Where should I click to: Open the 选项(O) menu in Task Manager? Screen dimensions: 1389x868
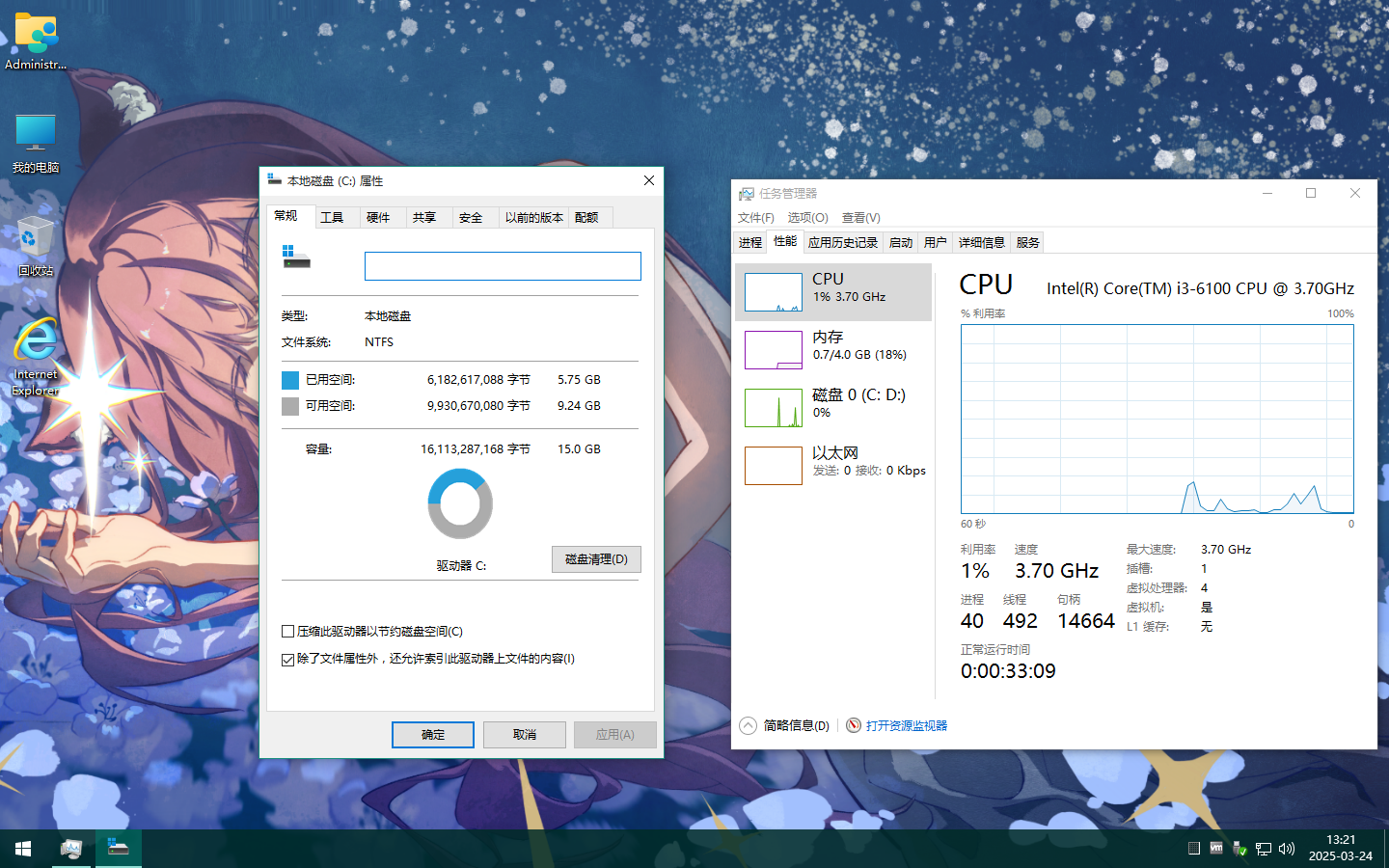(808, 218)
